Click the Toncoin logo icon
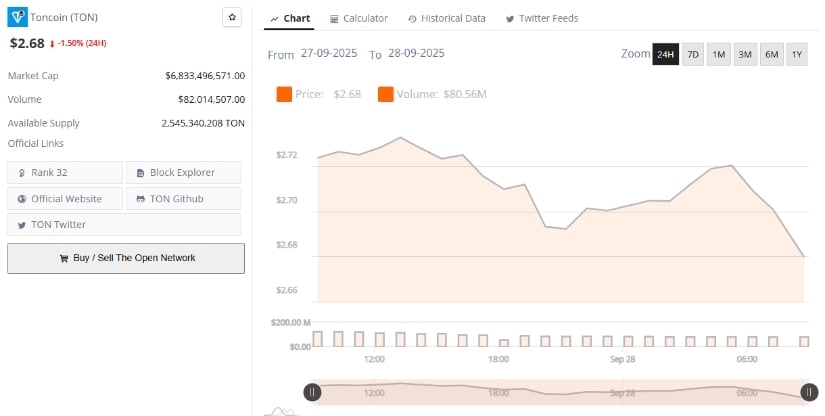Image resolution: width=825 pixels, height=416 pixels. coord(18,17)
